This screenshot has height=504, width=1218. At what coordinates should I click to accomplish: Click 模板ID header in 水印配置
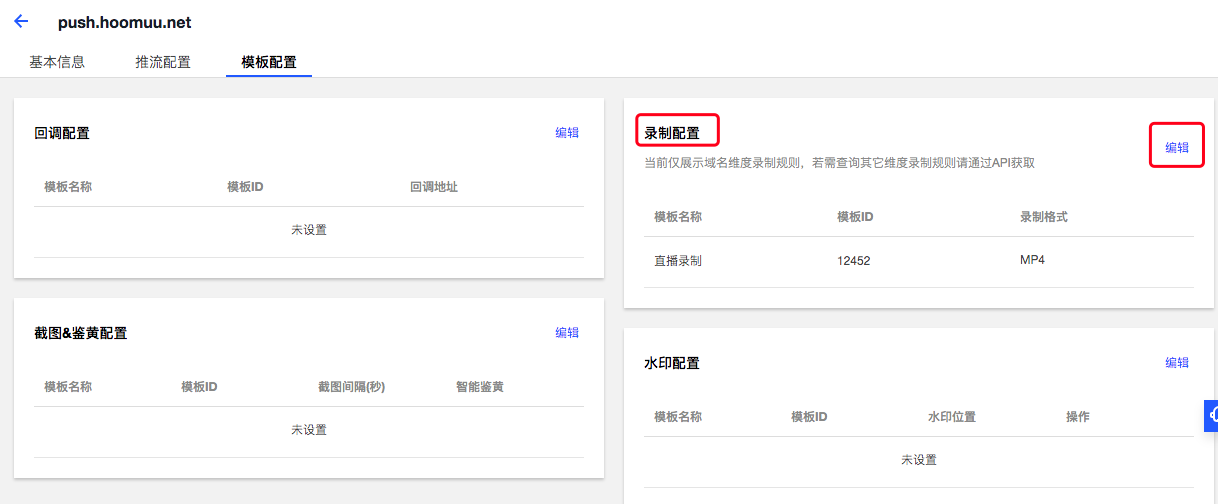click(x=809, y=416)
